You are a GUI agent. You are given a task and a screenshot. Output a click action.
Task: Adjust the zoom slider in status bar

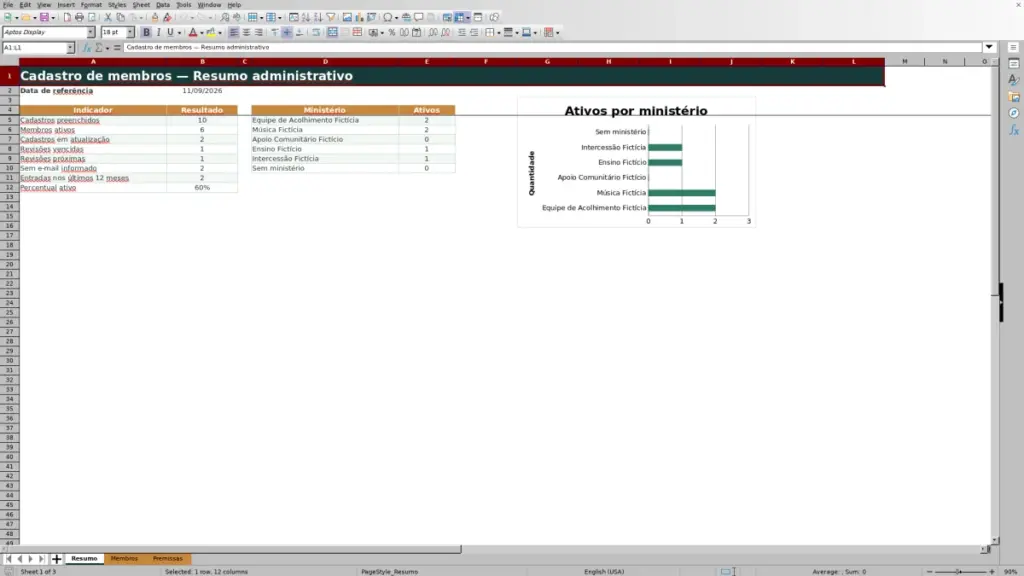pyautogui.click(x=959, y=571)
